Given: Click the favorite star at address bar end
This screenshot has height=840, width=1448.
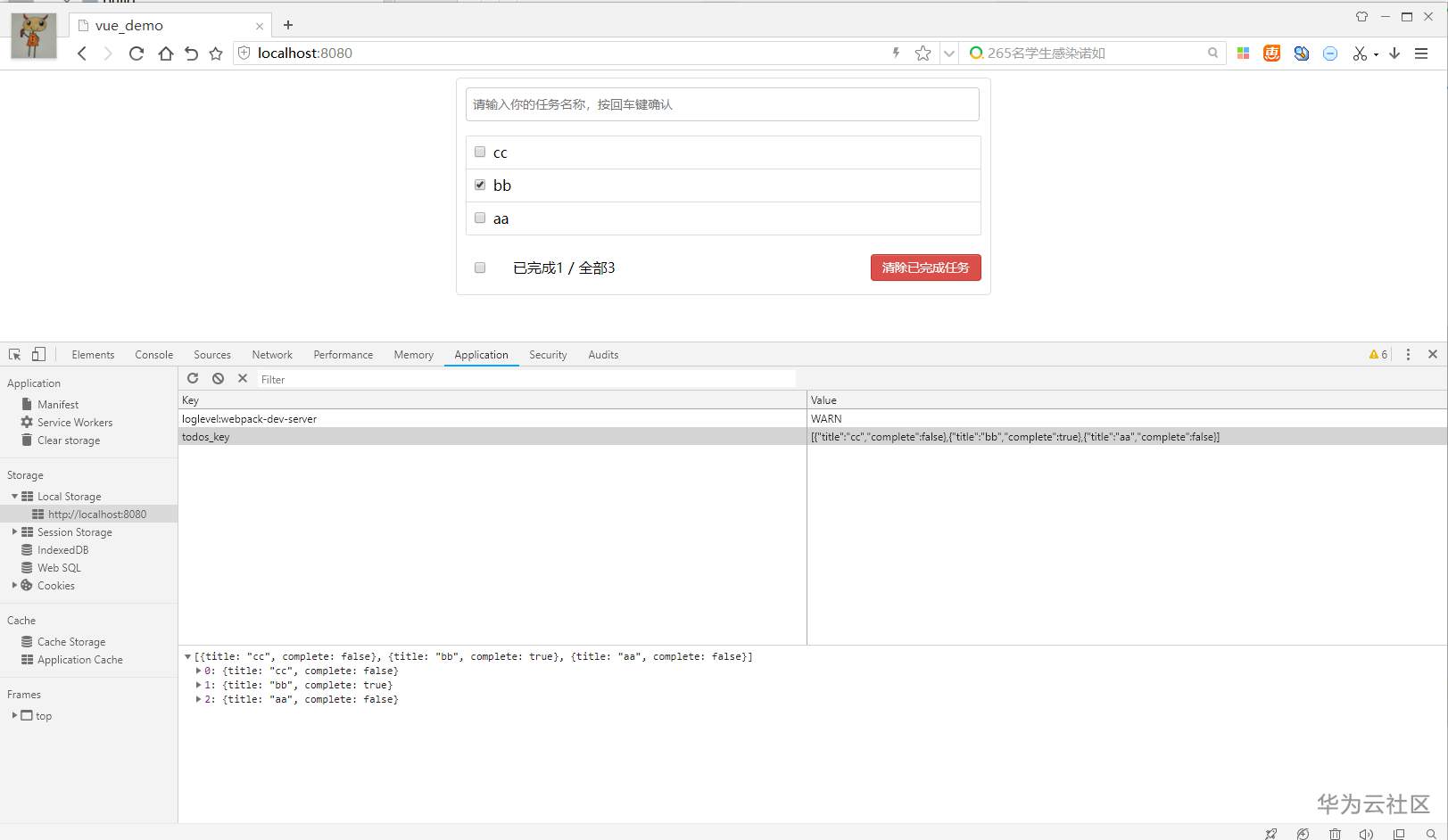Looking at the screenshot, I should [x=923, y=54].
